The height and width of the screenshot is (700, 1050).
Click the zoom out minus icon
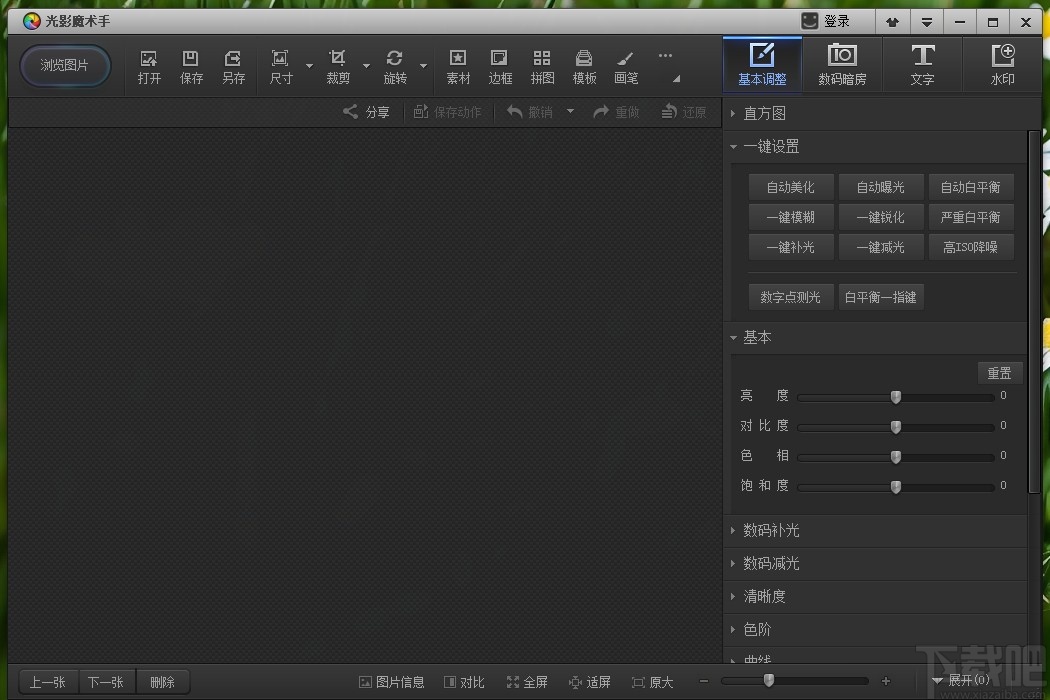[x=704, y=681]
